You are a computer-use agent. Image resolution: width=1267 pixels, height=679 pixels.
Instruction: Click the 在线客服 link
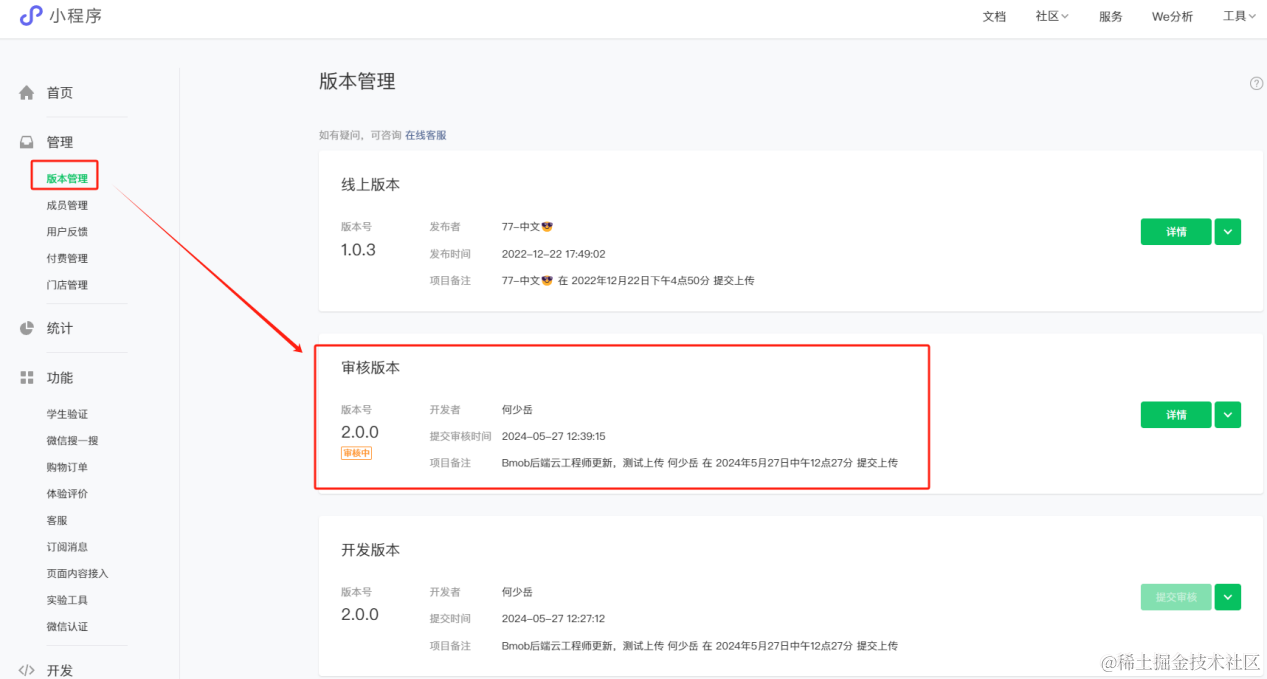(x=426, y=135)
